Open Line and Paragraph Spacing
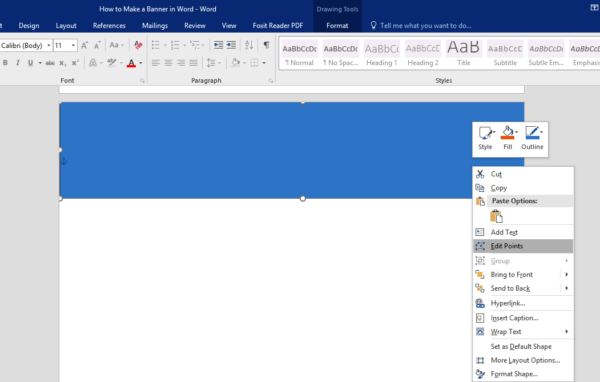 (x=211, y=63)
